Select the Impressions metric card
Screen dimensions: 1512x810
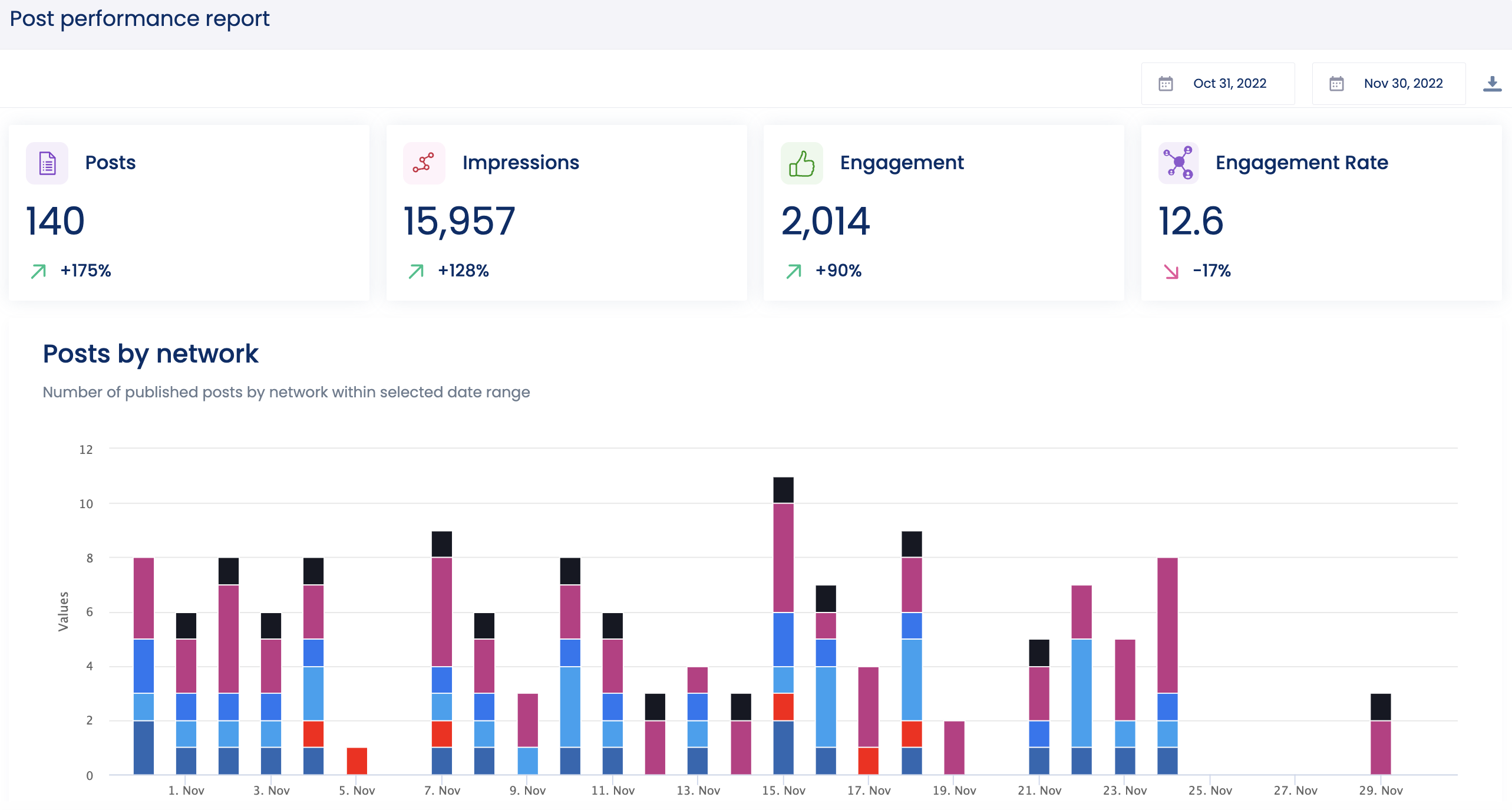(566, 212)
